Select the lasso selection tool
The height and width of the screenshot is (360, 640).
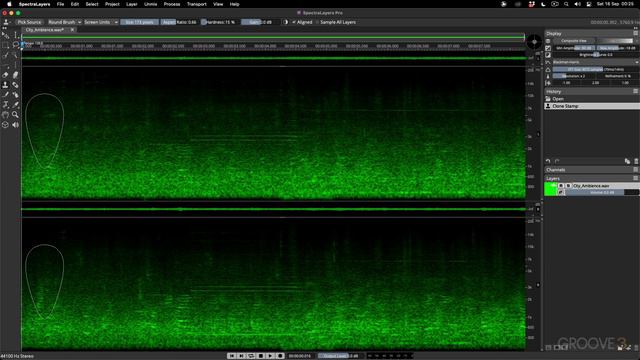pyautogui.click(x=15, y=45)
